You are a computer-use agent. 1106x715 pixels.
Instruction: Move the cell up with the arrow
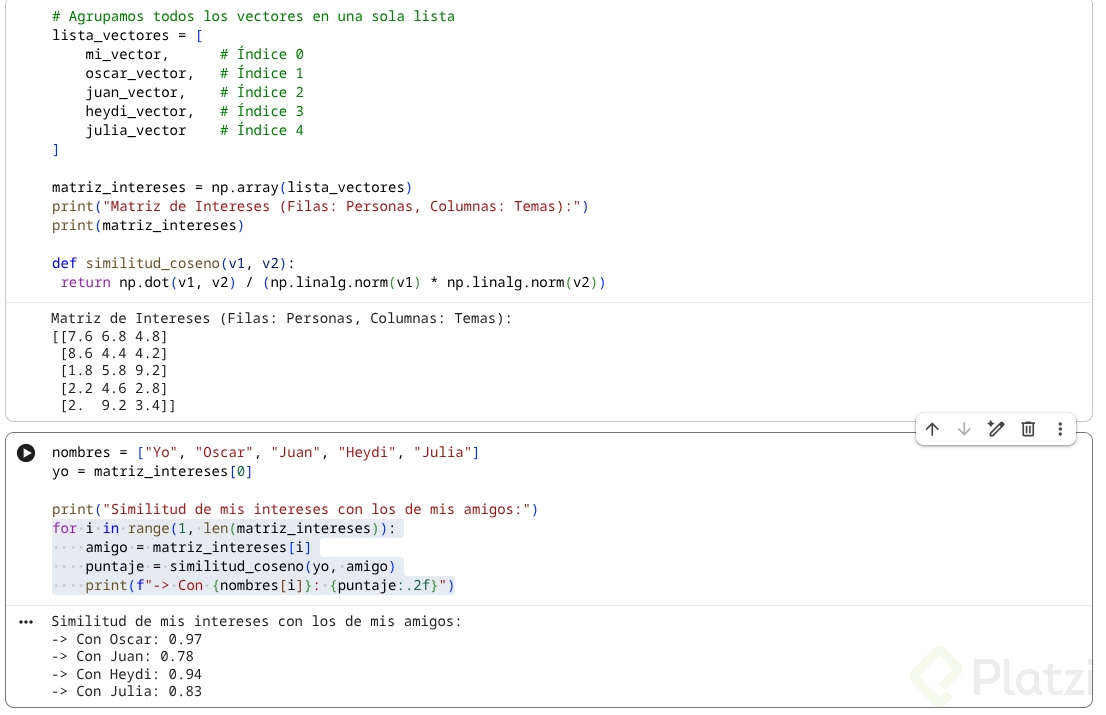tap(932, 429)
